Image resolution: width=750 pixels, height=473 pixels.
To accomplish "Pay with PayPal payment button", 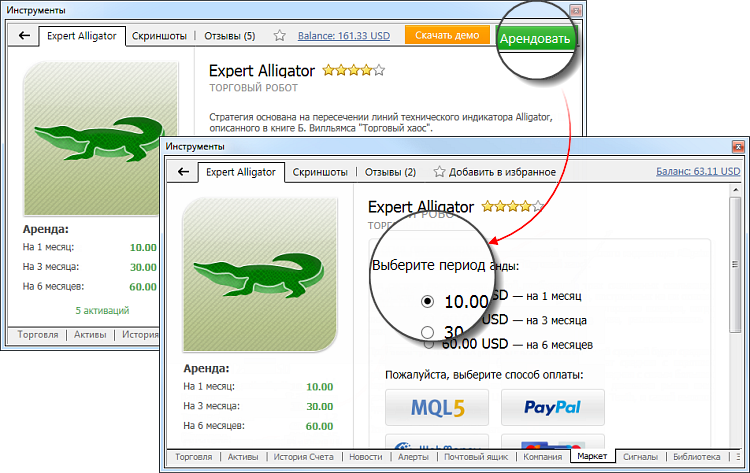I will coord(552,407).
